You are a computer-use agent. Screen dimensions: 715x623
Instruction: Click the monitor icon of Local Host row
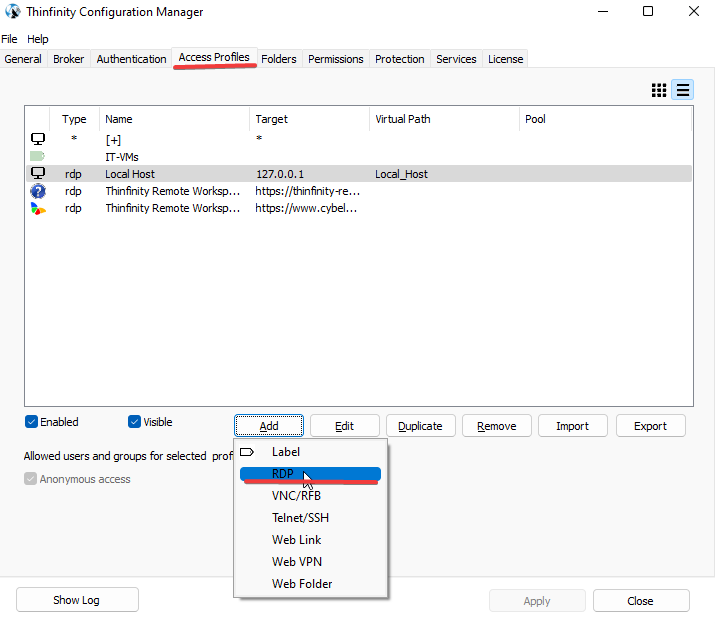point(38,173)
